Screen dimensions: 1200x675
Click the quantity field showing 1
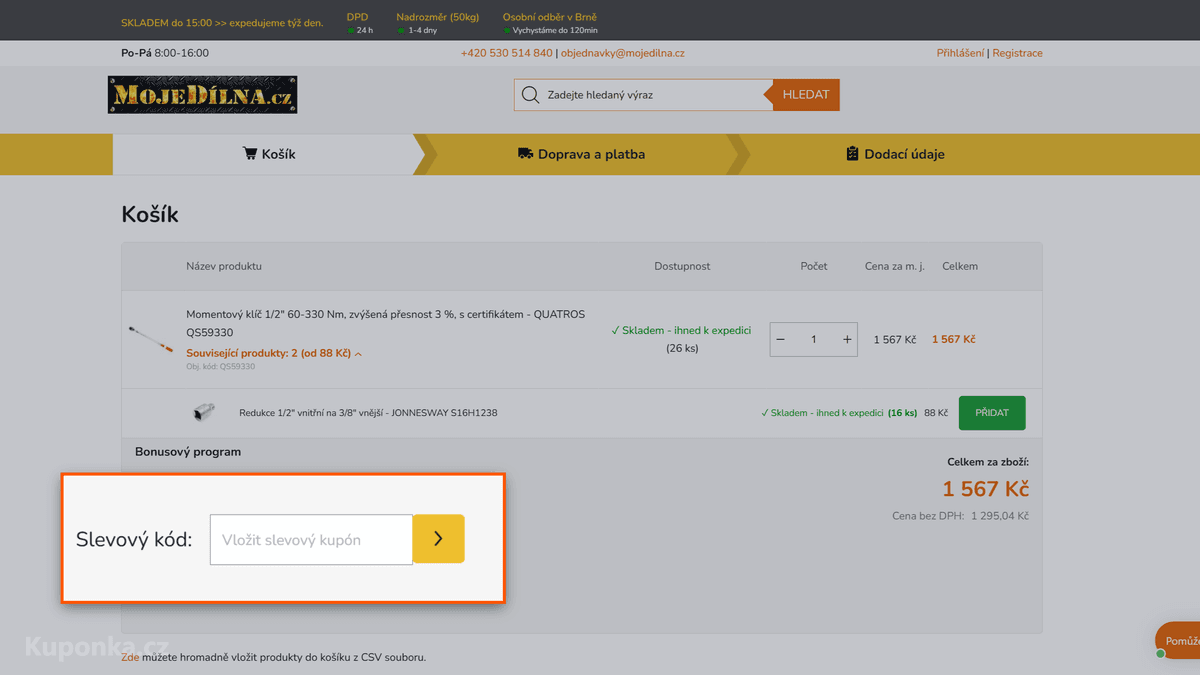pyautogui.click(x=814, y=340)
